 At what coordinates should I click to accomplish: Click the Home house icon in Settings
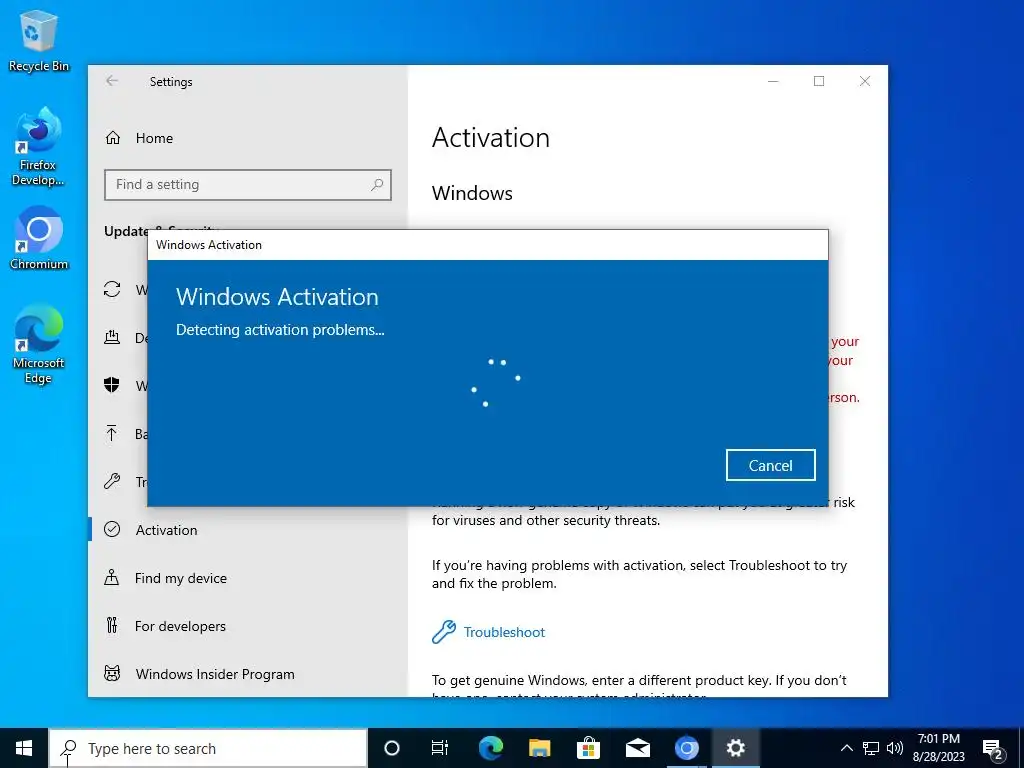113,138
